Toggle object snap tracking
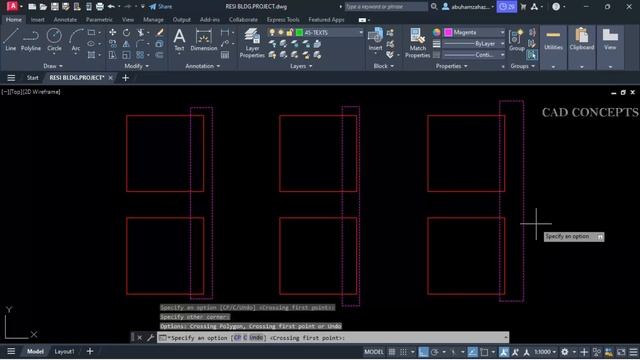This screenshot has height=360, width=640. pos(472,352)
